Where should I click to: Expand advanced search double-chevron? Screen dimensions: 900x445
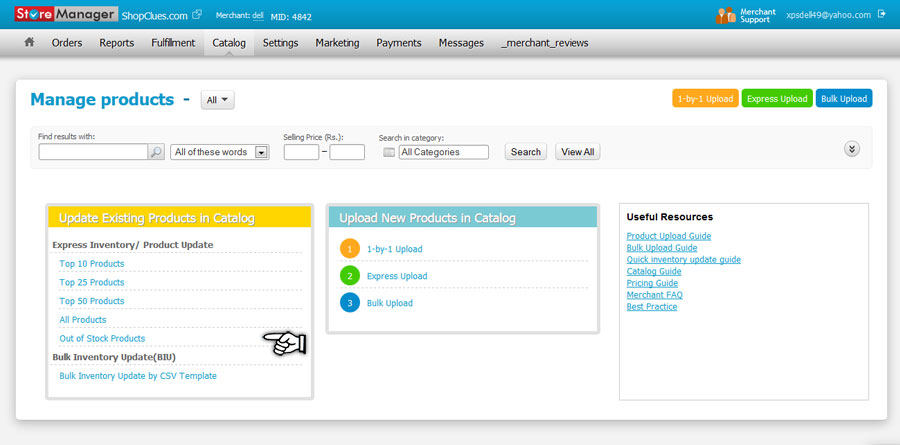[x=852, y=149]
